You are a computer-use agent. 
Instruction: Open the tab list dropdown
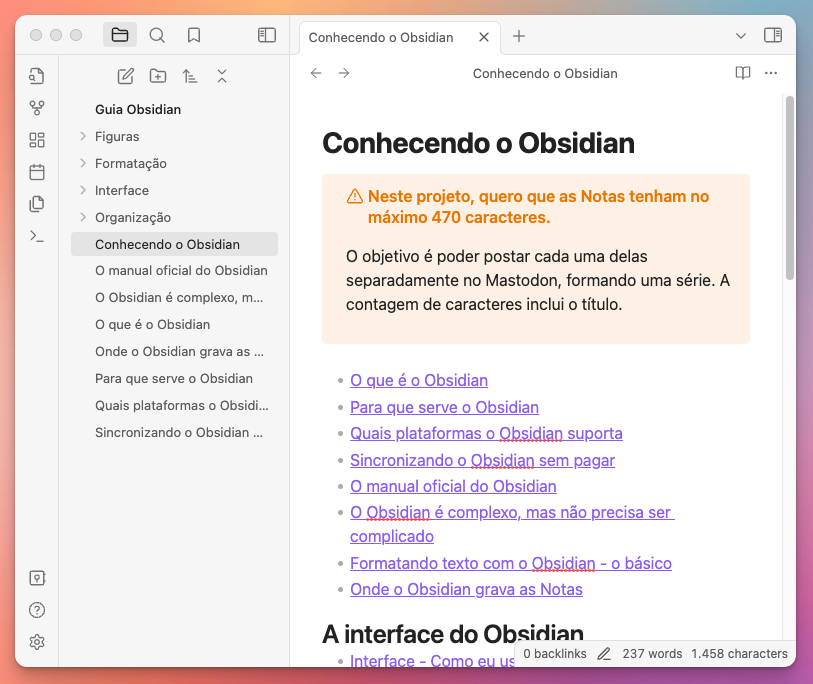point(740,35)
